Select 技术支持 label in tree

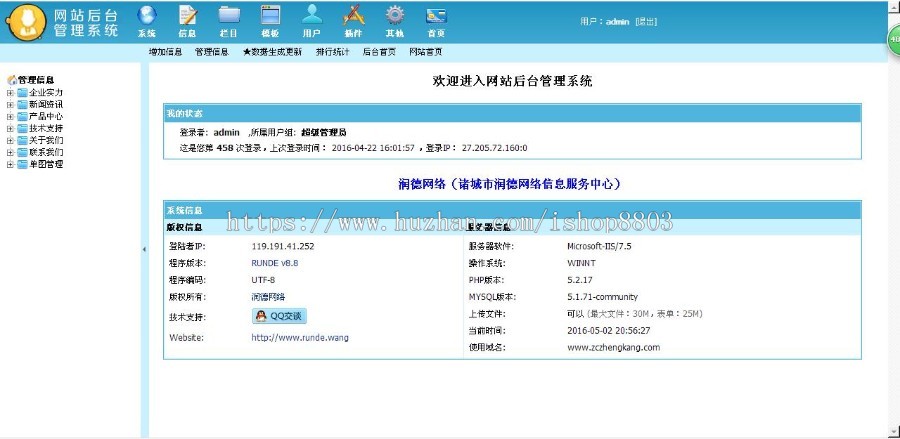(46, 129)
